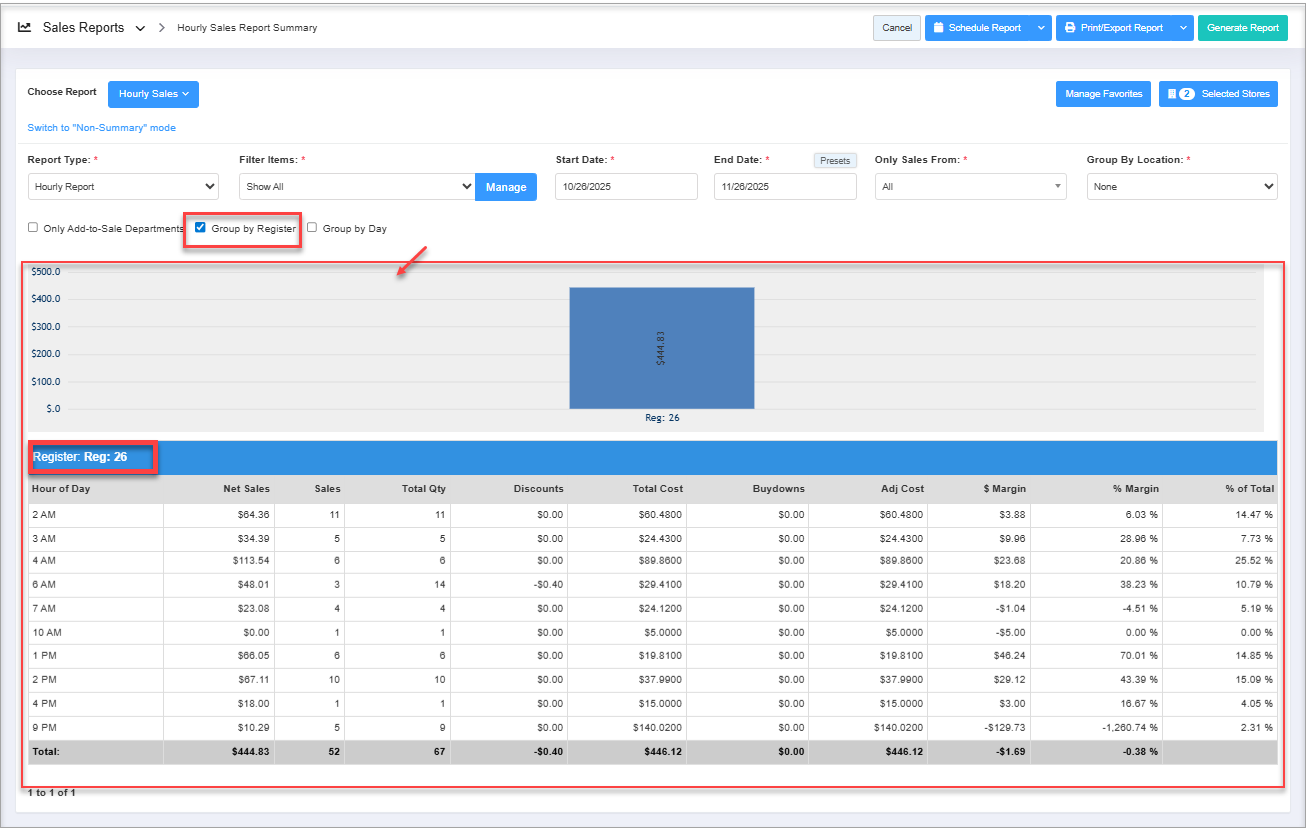The width and height of the screenshot is (1306, 828).
Task: Check the Group by Day checkbox
Action: [x=312, y=228]
